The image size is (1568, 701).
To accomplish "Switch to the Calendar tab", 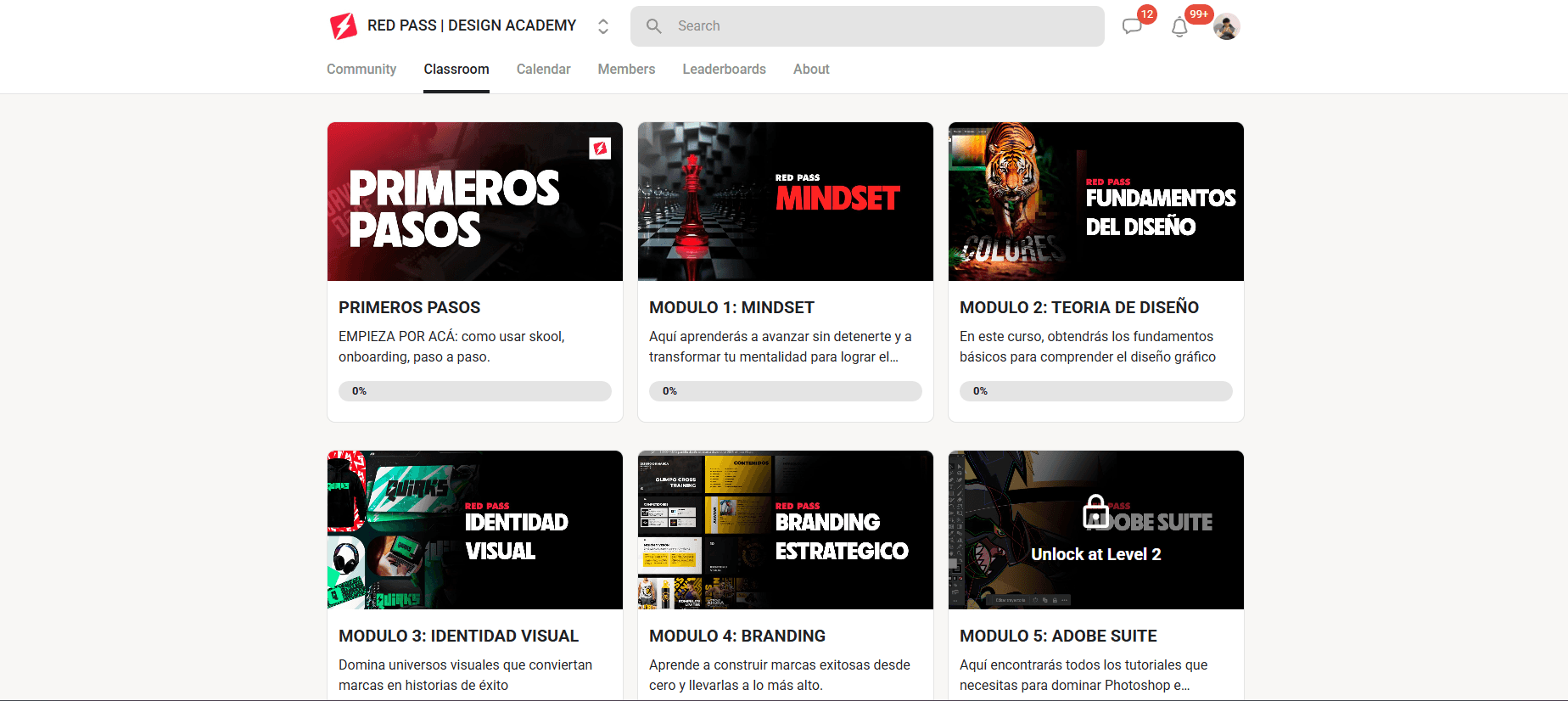I will point(543,69).
